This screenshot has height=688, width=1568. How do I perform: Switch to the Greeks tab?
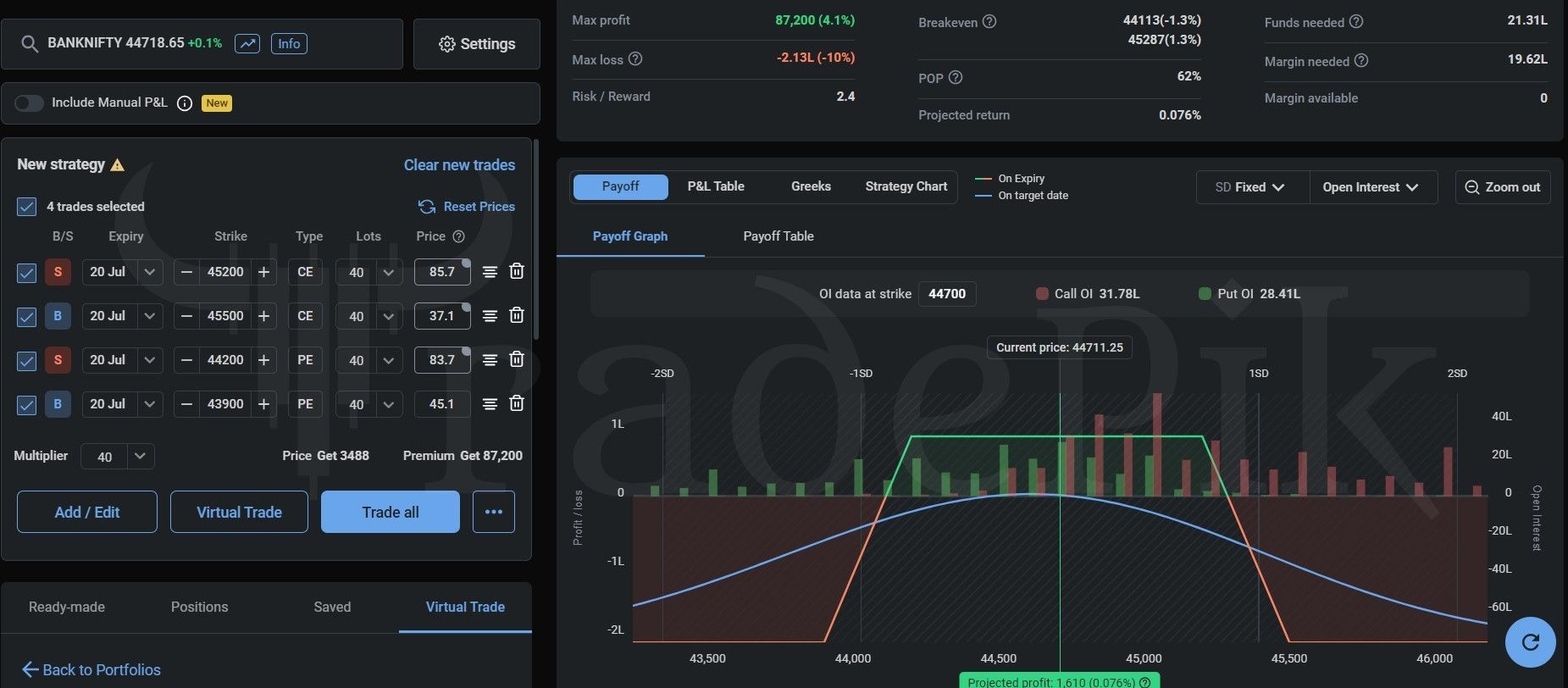(x=811, y=186)
